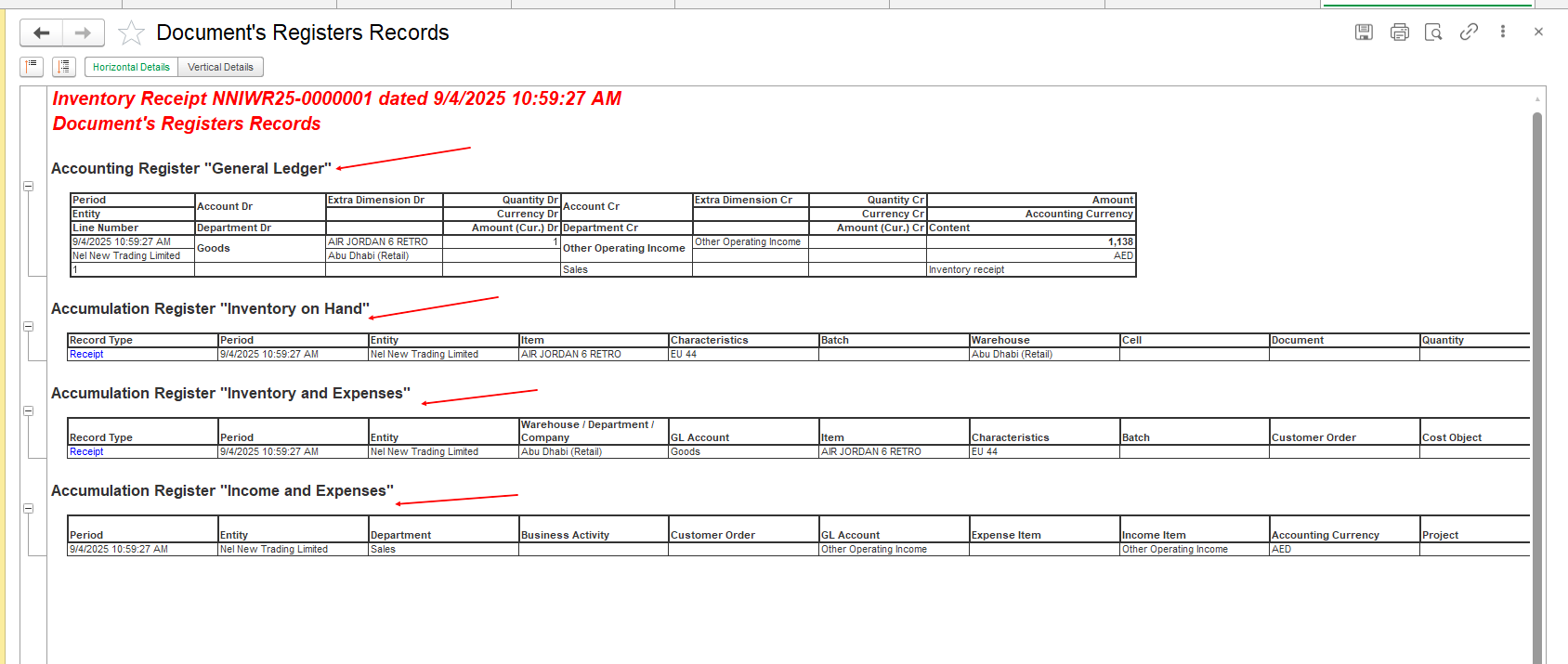The width and height of the screenshot is (1568, 664).
Task: Save the report using the floppy disk icon
Action: [1364, 33]
